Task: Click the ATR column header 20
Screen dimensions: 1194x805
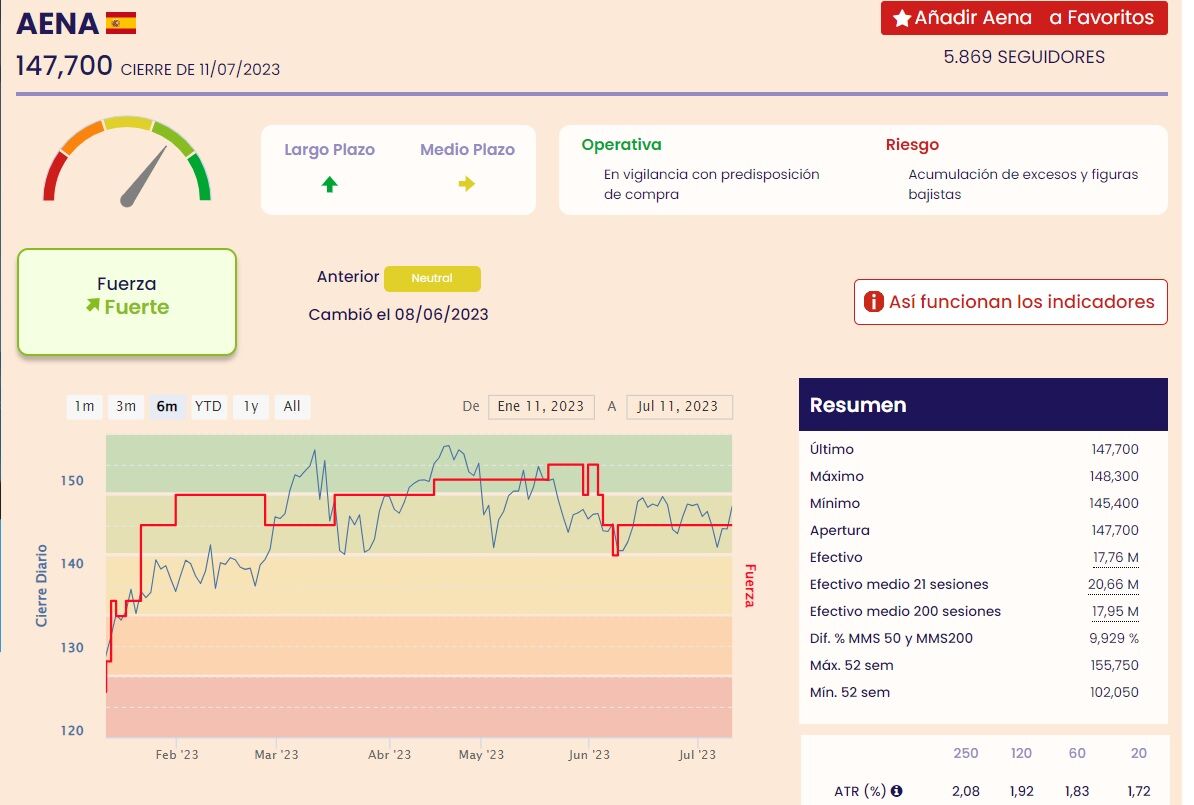Action: (x=1138, y=753)
